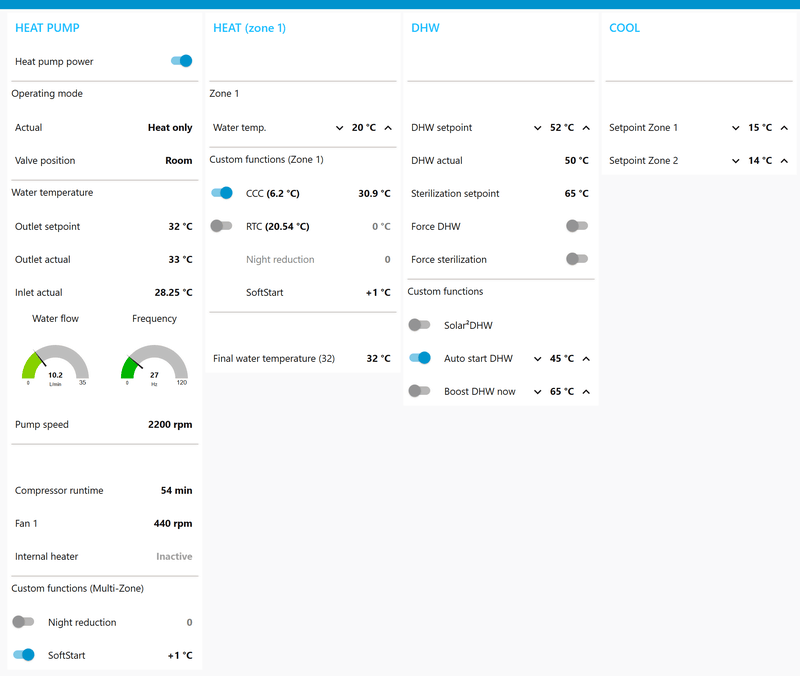Turn on Force sterilization switch
800x676 pixels.
[577, 259]
